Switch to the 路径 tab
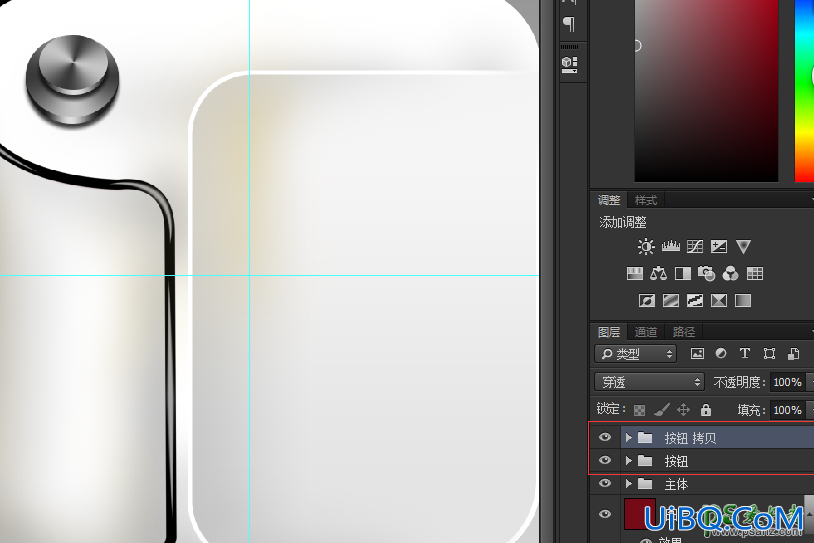 pos(684,332)
